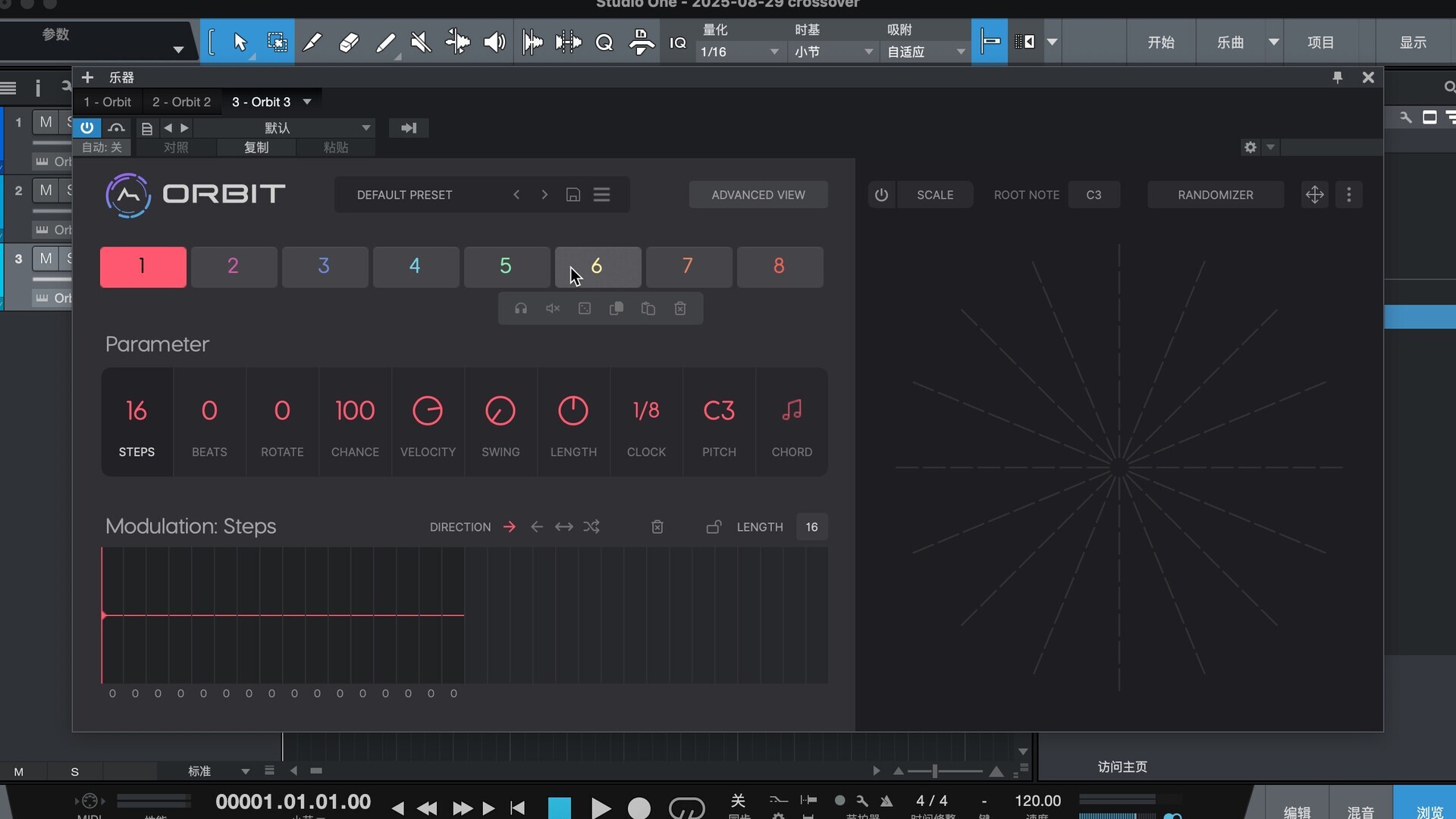Save the Orbit preset
The width and height of the screenshot is (1456, 819).
(573, 195)
